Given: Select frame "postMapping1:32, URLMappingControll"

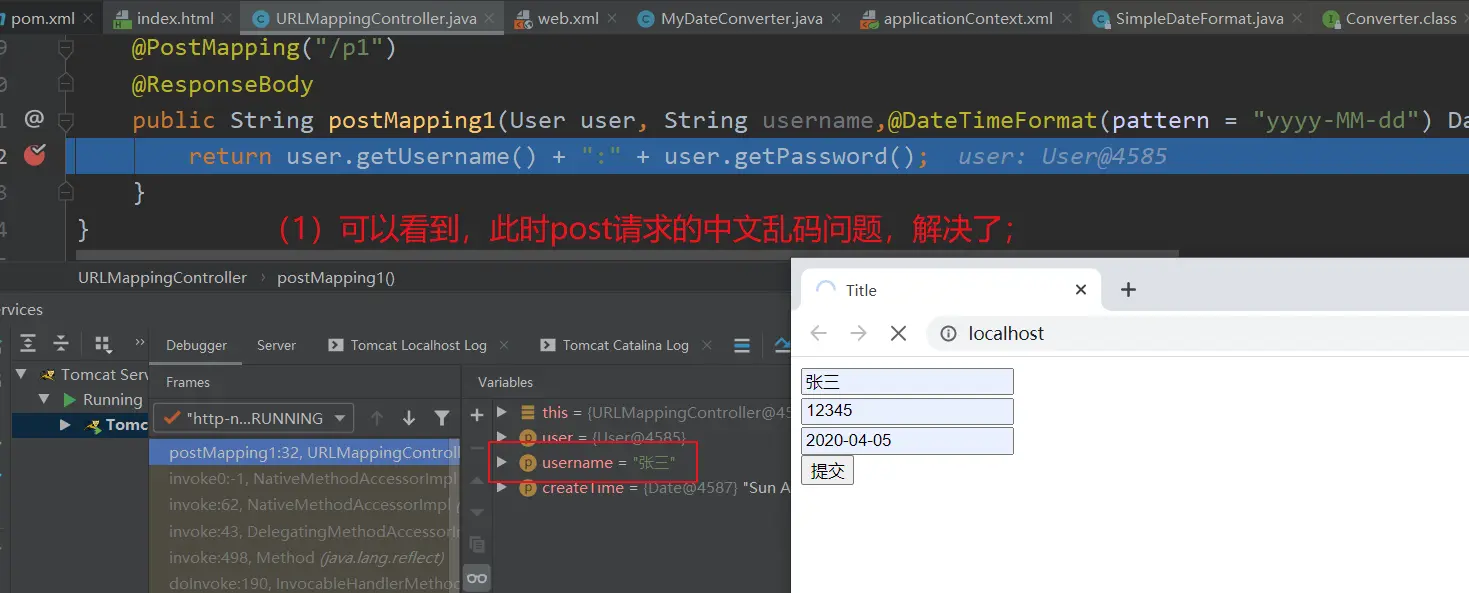Looking at the screenshot, I should (x=305, y=452).
